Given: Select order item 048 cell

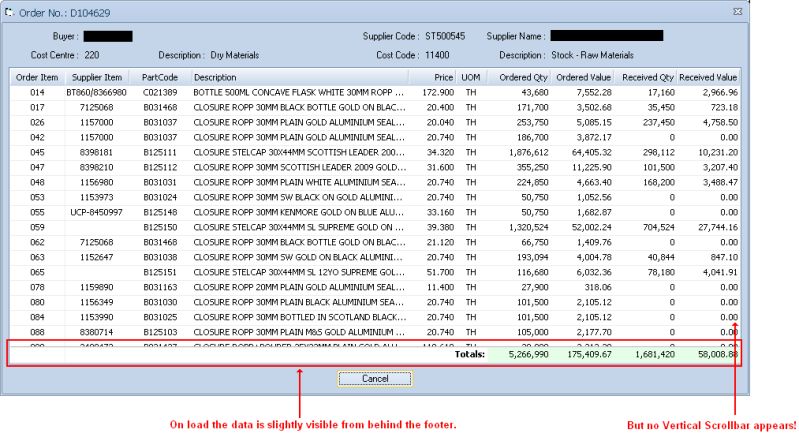Looking at the screenshot, I should 37,182.
